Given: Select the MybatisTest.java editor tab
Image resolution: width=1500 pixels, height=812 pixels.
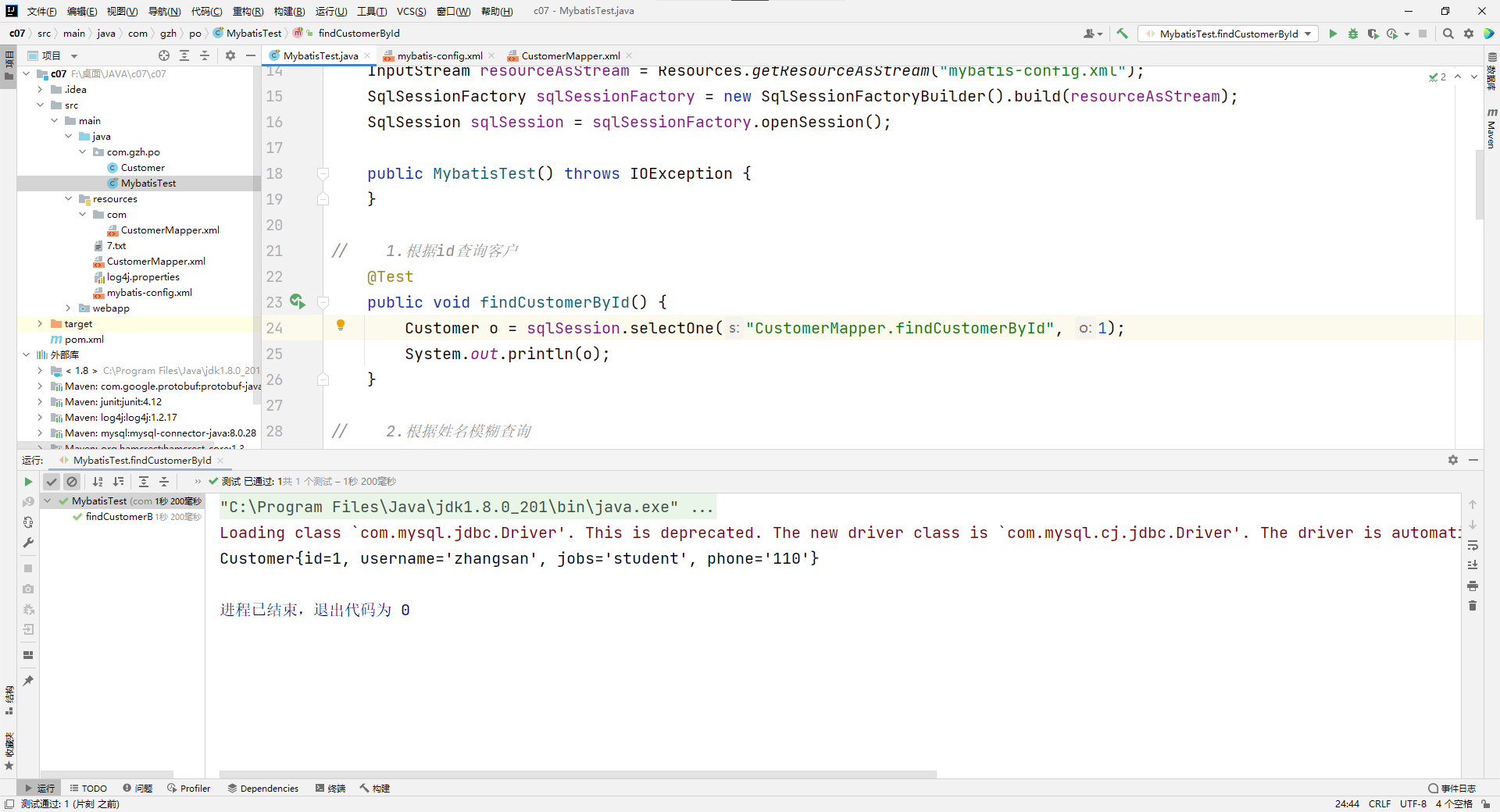Looking at the screenshot, I should point(320,55).
